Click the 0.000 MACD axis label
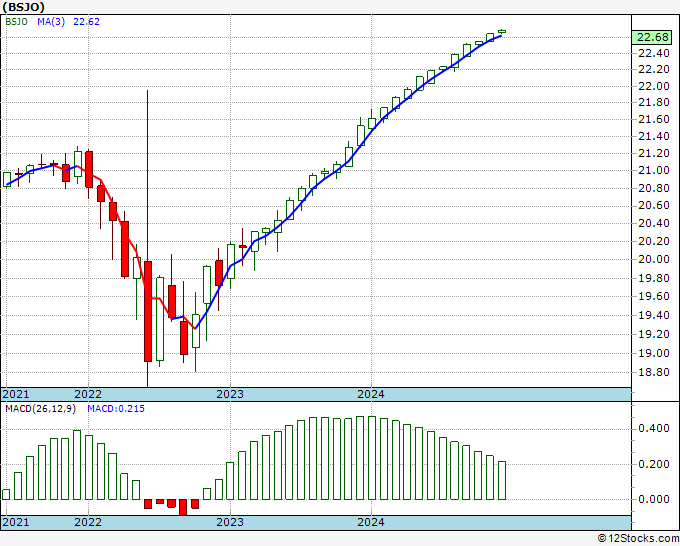This screenshot has width=680, height=546. tap(654, 499)
